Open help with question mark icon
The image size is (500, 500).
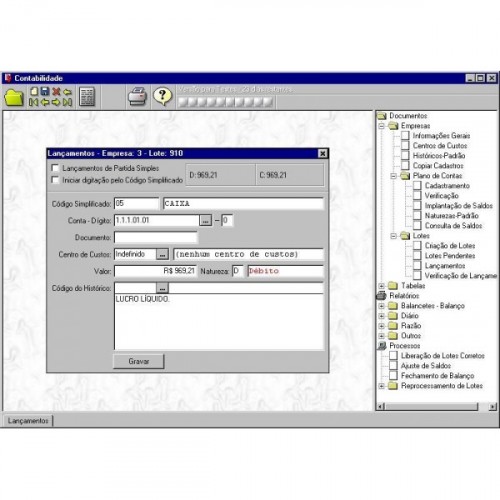tap(162, 96)
